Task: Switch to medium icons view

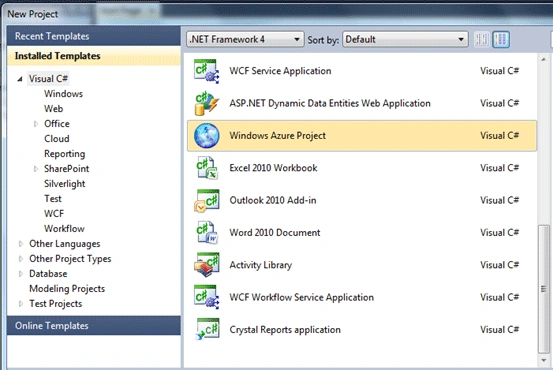Action: [501, 40]
